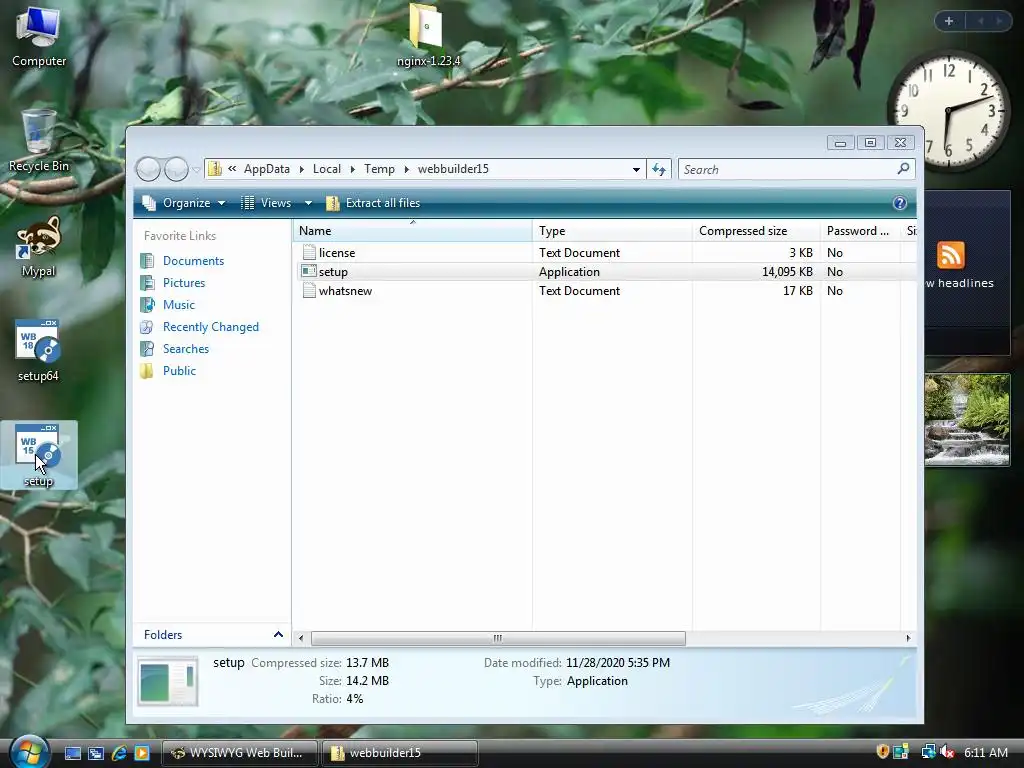The image size is (1024, 768).
Task: Sort by the Type column header
Action: (x=612, y=231)
